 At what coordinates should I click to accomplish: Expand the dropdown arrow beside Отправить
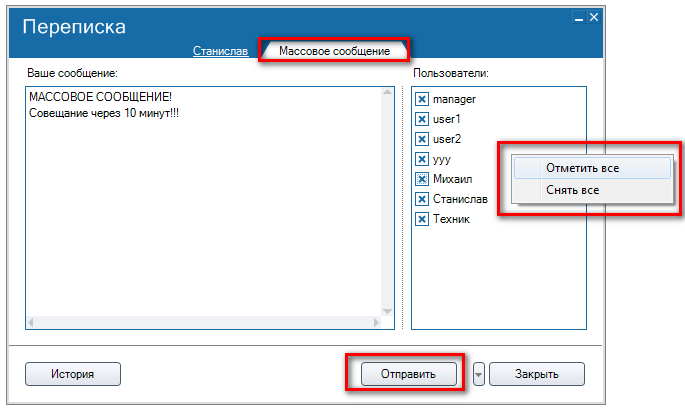coord(478,374)
